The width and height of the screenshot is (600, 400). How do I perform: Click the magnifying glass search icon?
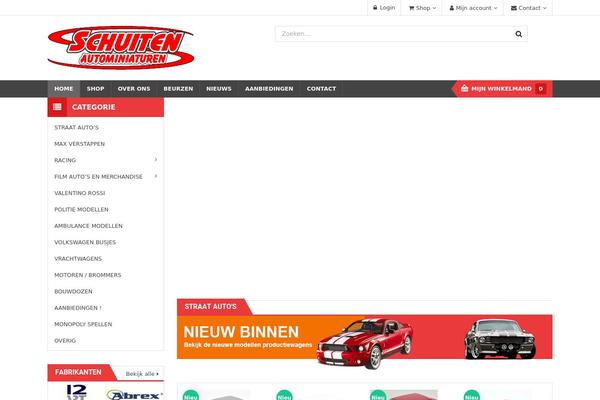518,34
